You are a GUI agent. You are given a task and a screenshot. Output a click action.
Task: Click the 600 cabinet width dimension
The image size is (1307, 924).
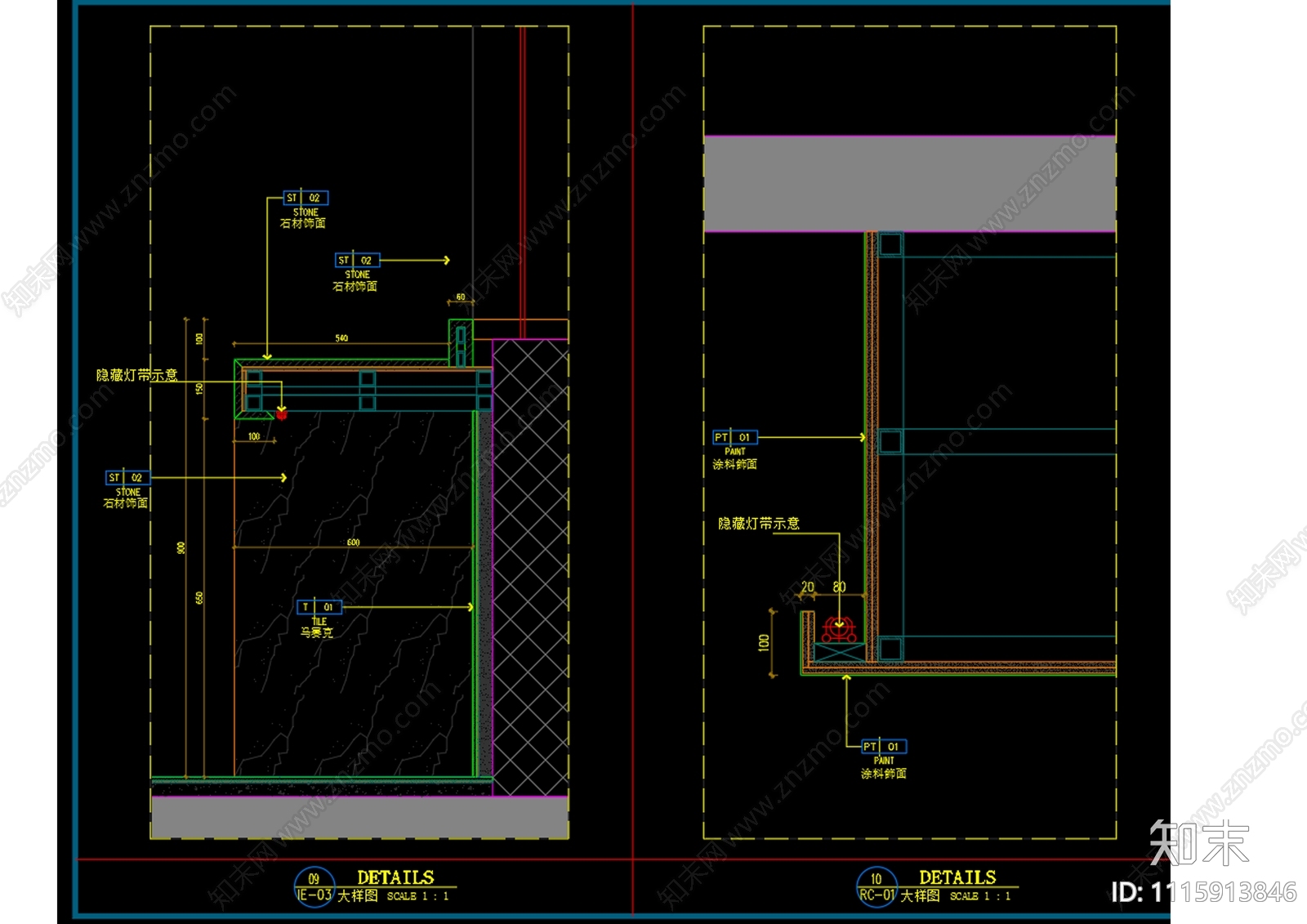(353, 542)
